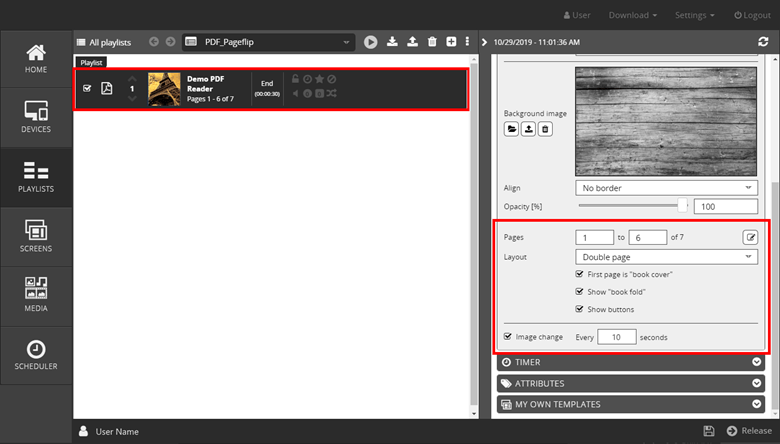780x444 pixels.
Task: Open the Settings menu
Action: tap(694, 15)
